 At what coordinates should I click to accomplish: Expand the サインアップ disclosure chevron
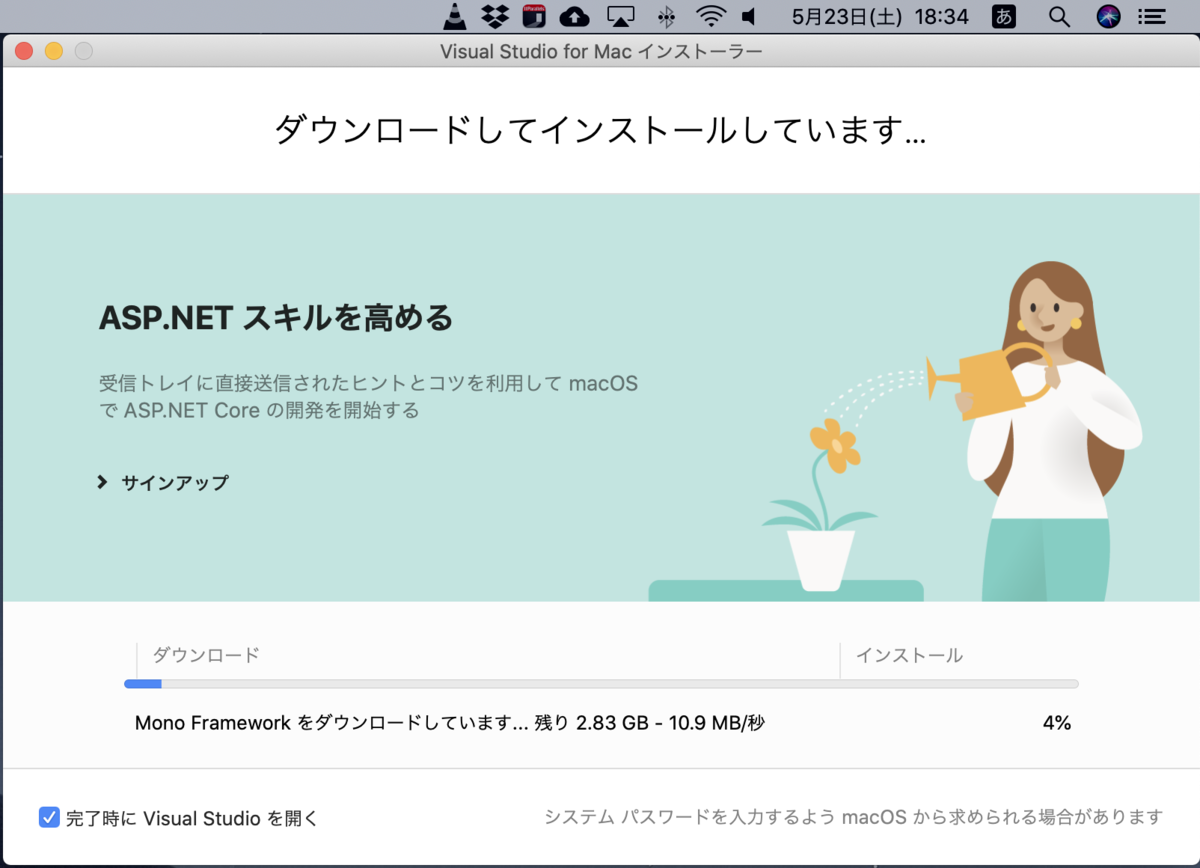(x=100, y=481)
